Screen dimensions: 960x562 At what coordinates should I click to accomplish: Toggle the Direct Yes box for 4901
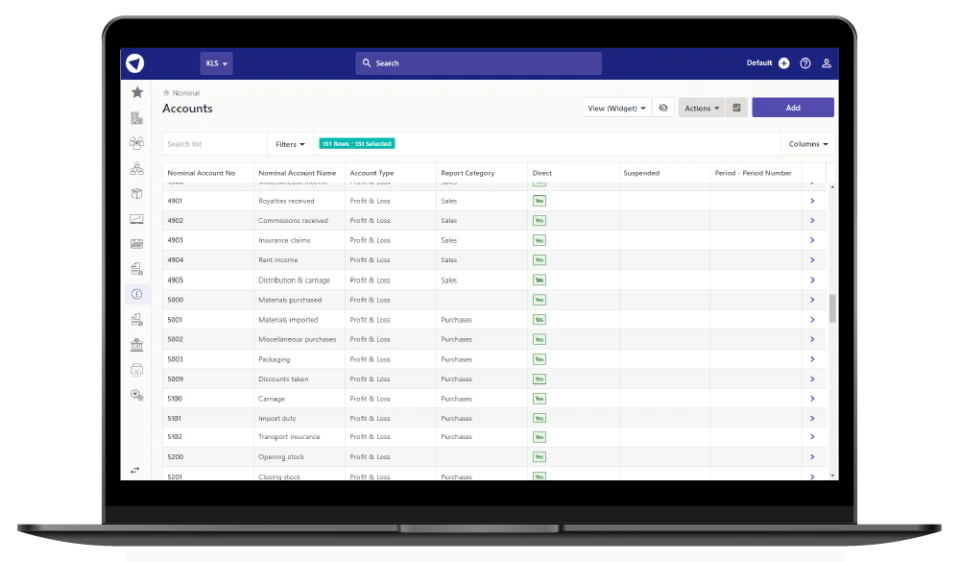pyautogui.click(x=539, y=201)
